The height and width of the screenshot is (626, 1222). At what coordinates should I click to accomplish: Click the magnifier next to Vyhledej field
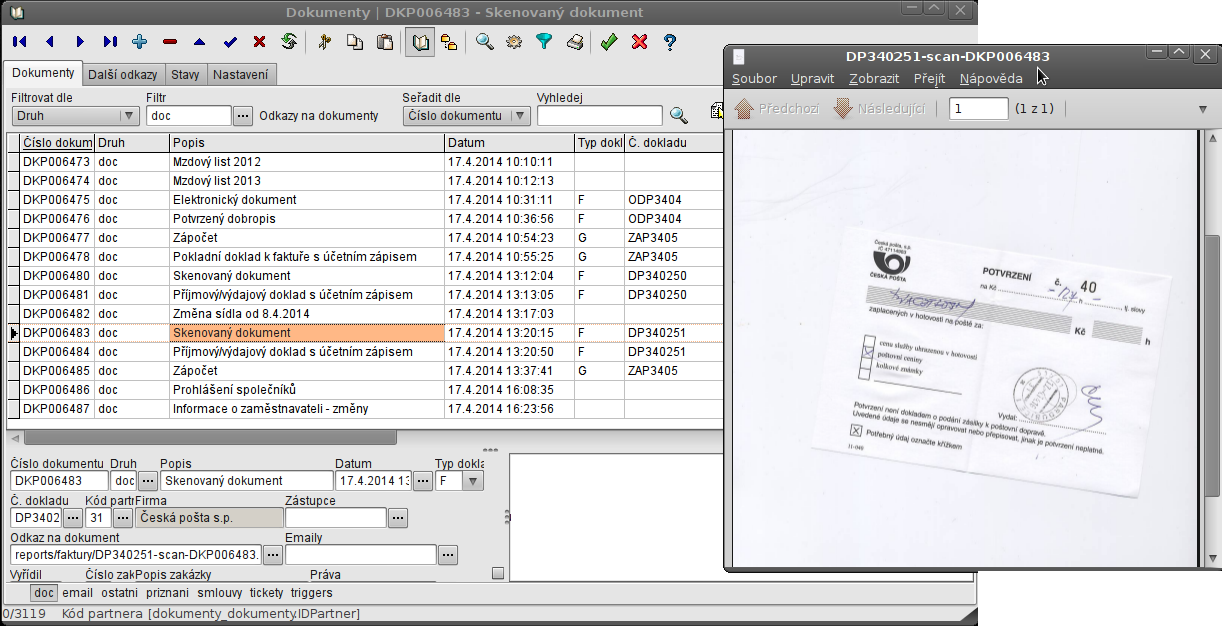(x=679, y=116)
